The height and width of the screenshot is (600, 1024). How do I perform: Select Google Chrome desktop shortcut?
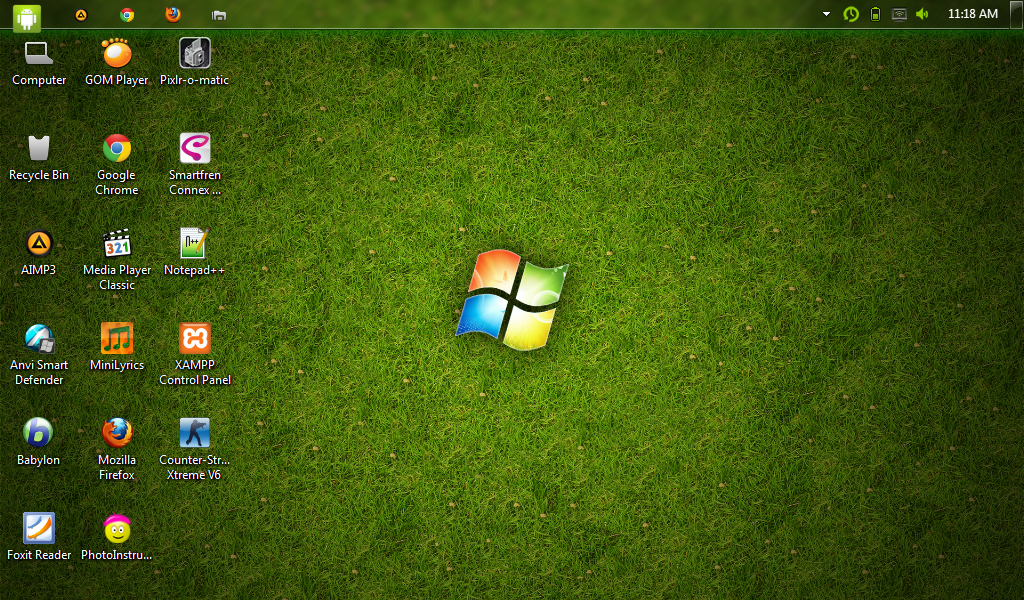[x=117, y=165]
